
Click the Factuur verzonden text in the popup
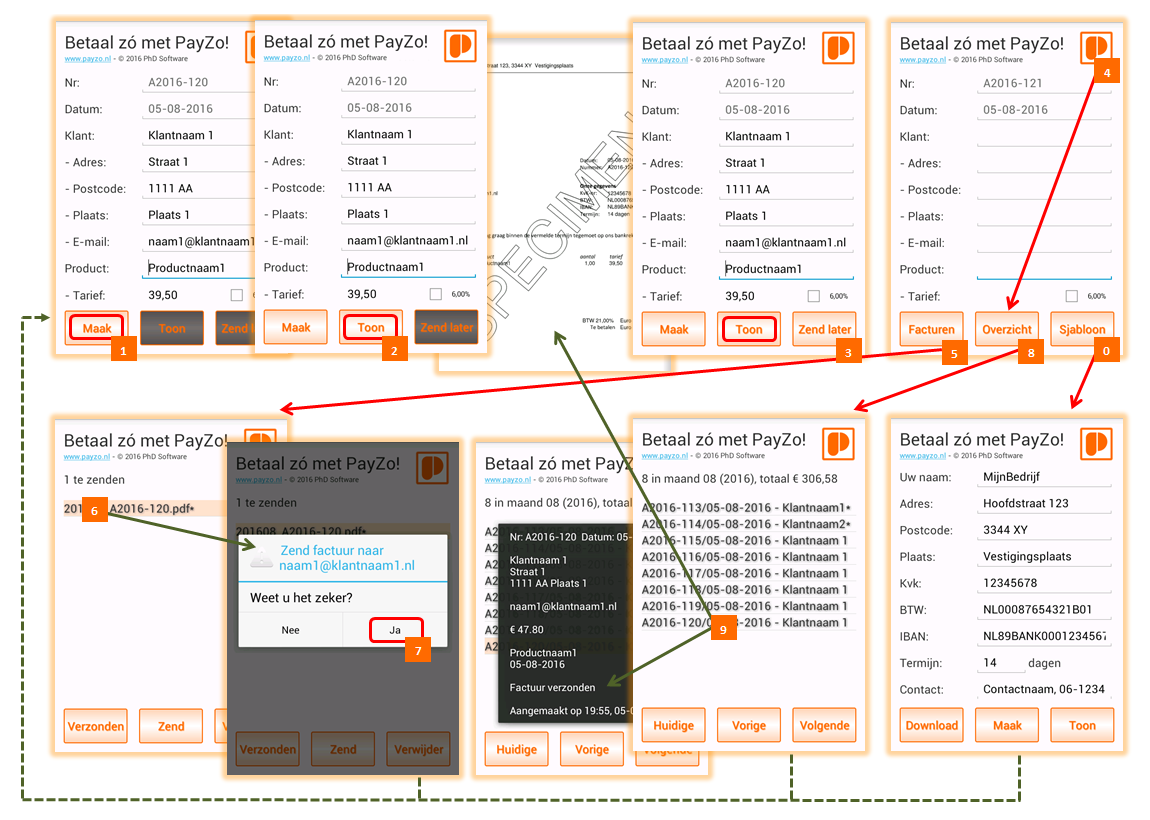552,687
